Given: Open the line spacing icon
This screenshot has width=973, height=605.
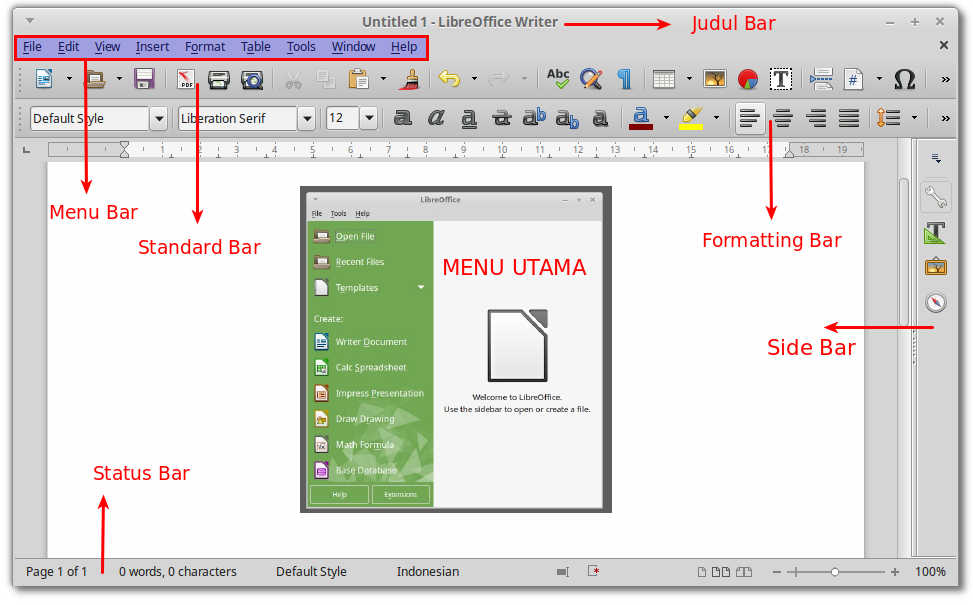Looking at the screenshot, I should [x=888, y=117].
